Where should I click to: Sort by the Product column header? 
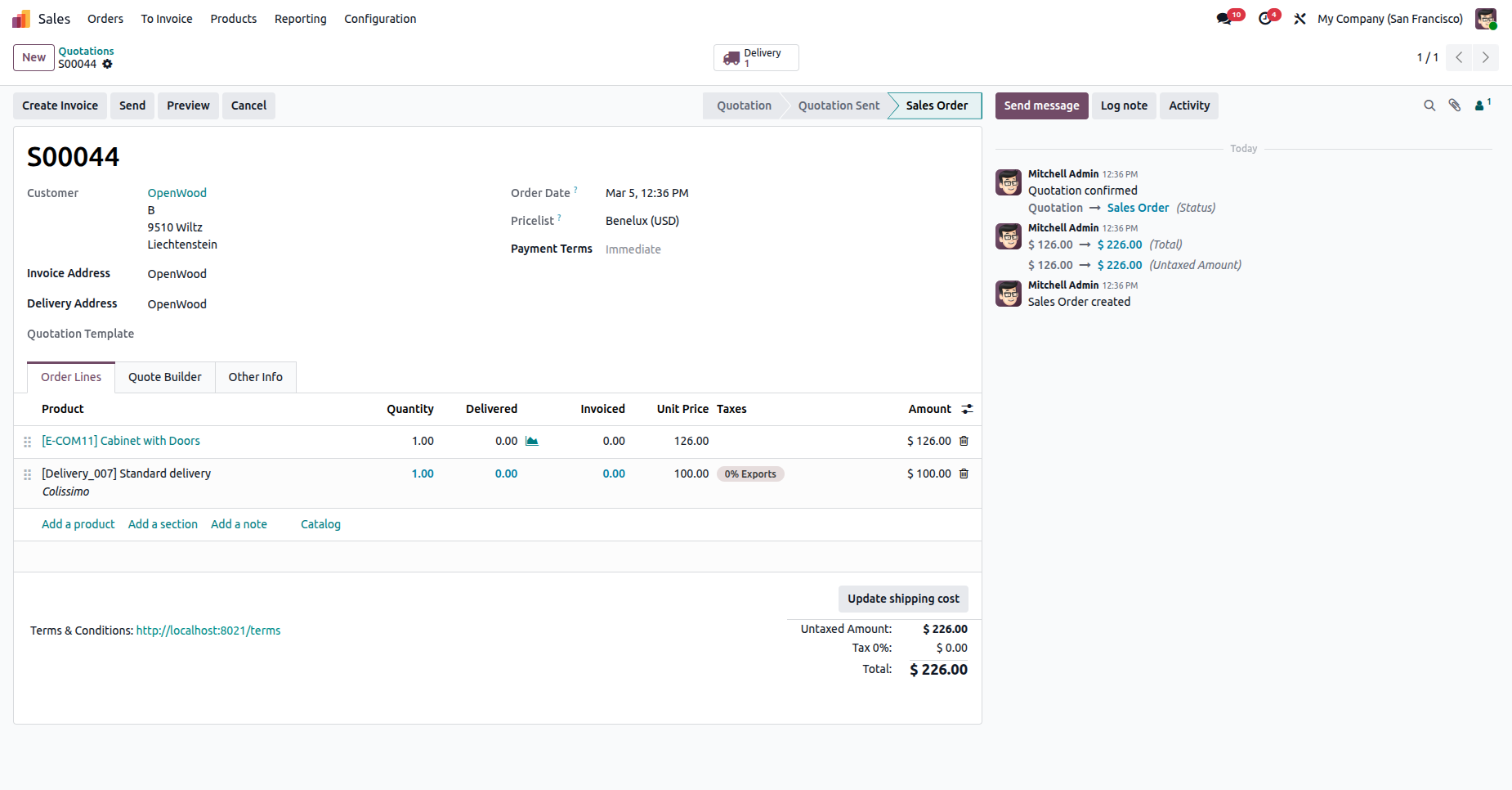(63, 409)
